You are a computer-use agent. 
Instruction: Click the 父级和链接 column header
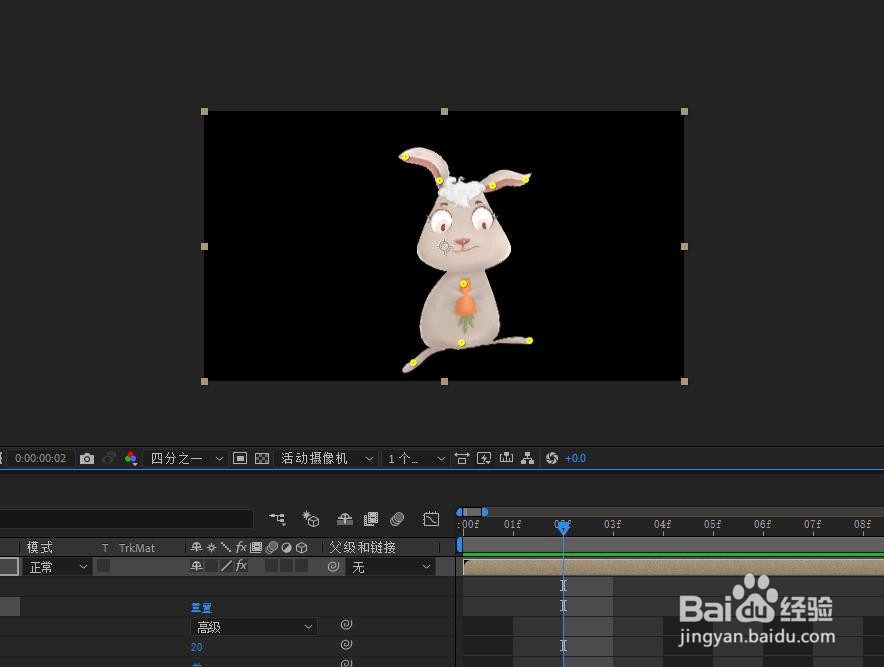coord(362,547)
